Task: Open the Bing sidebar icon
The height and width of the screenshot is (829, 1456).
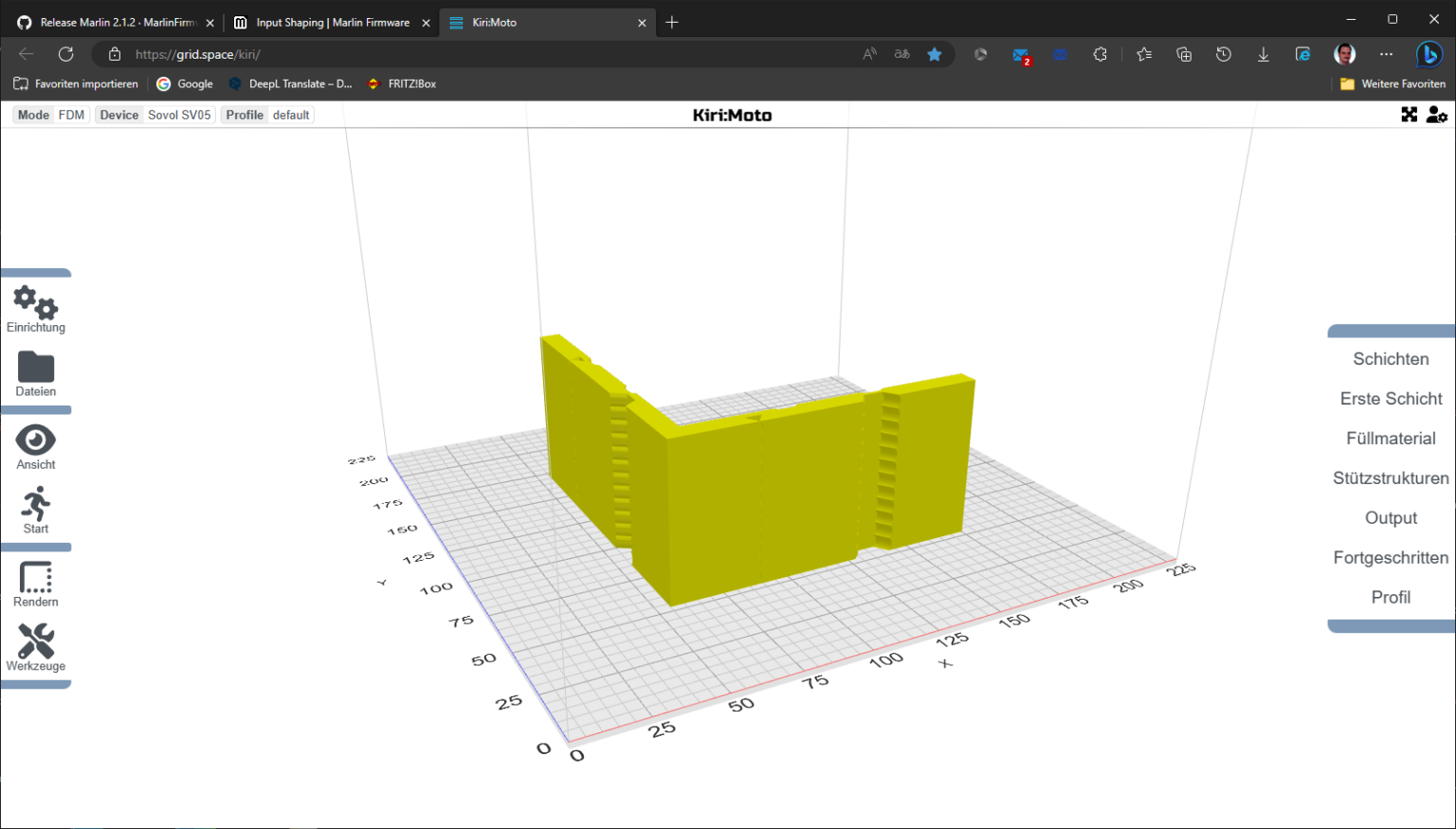Action: click(1429, 55)
